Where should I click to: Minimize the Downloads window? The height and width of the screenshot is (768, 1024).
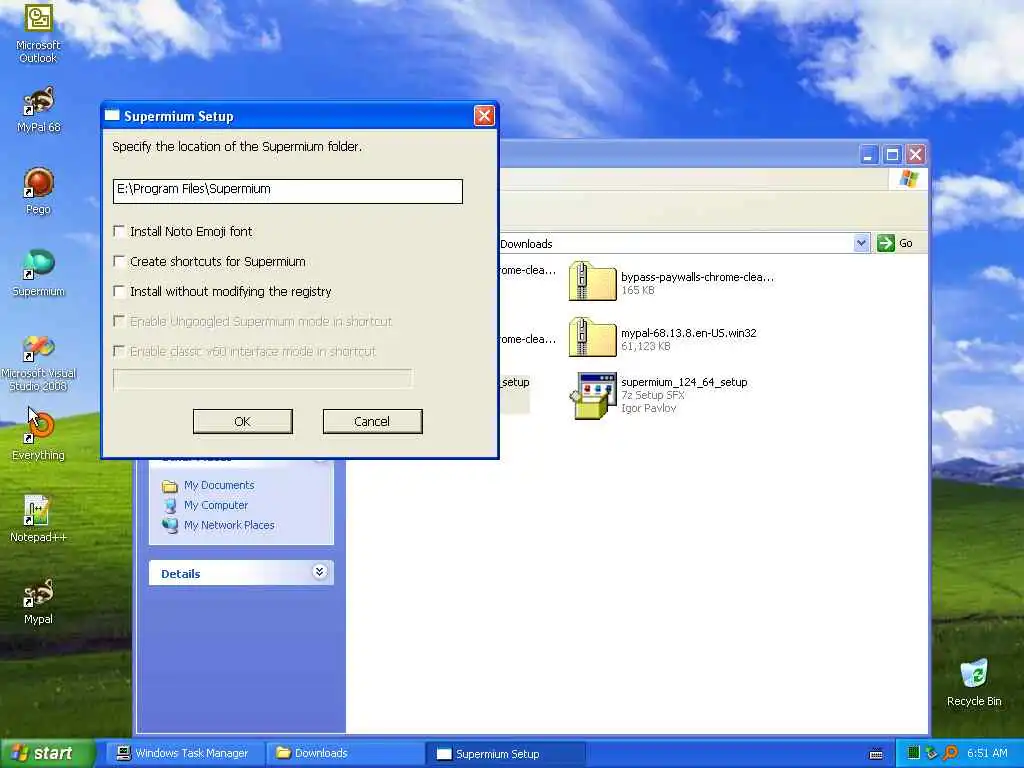point(868,155)
